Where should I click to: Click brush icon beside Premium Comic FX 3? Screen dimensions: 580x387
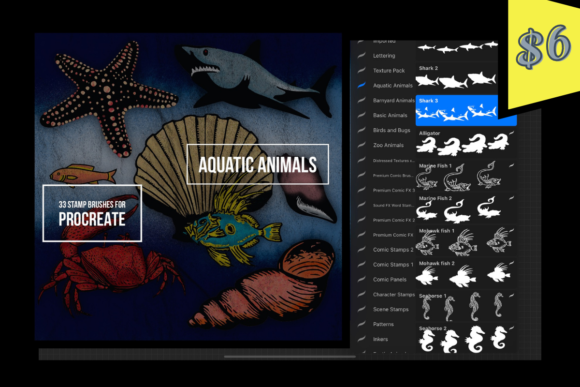361,190
